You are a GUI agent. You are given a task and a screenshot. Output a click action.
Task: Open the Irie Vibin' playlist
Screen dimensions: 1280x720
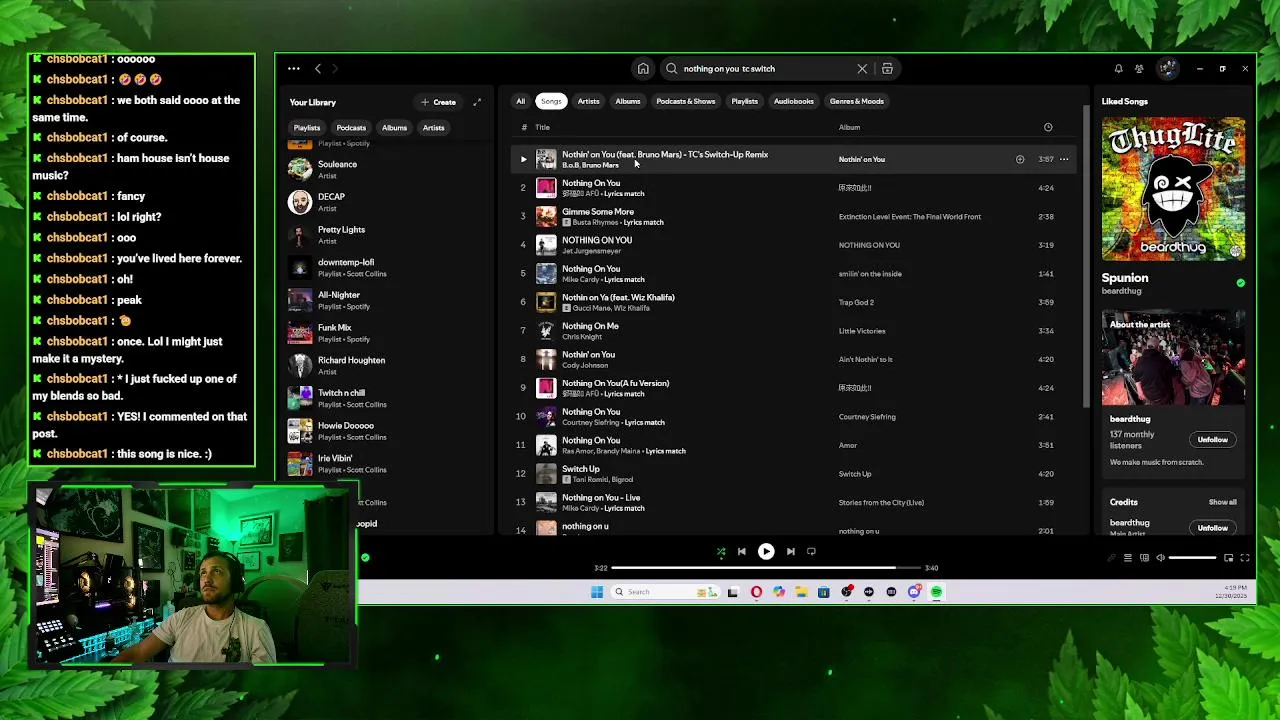pos(385,463)
